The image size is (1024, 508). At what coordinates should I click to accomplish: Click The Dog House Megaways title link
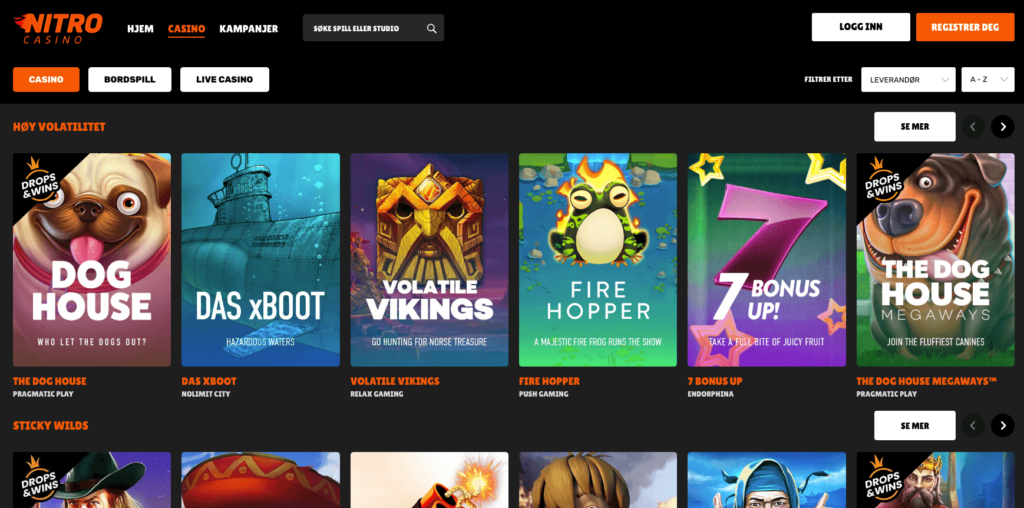927,381
